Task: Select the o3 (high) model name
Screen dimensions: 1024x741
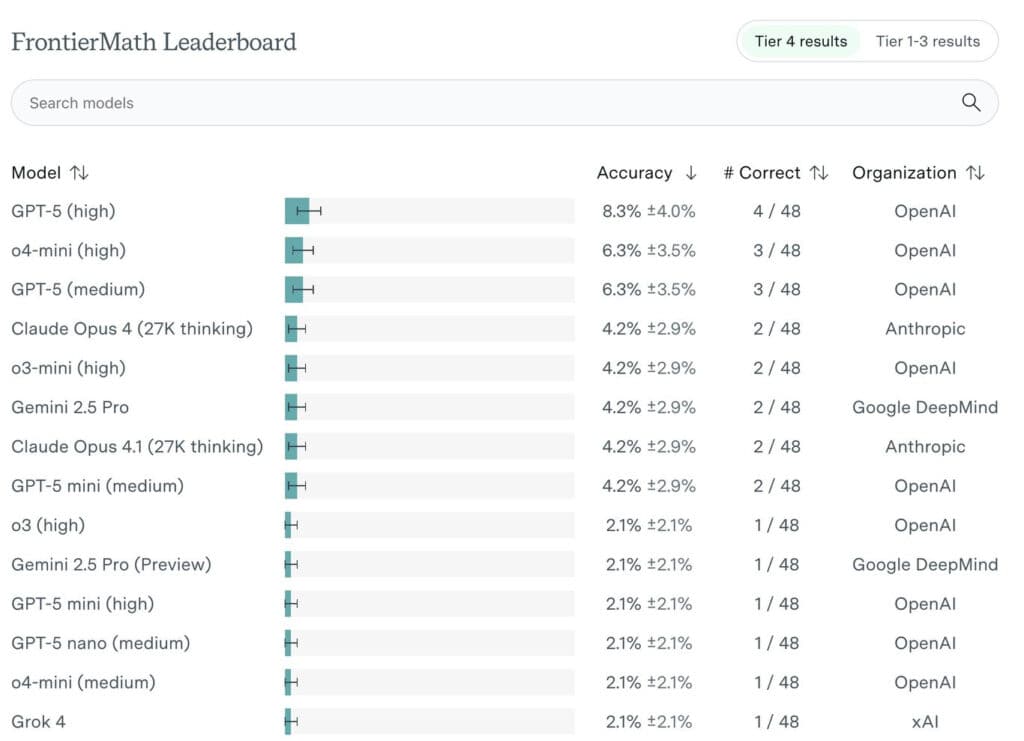Action: [x=48, y=525]
